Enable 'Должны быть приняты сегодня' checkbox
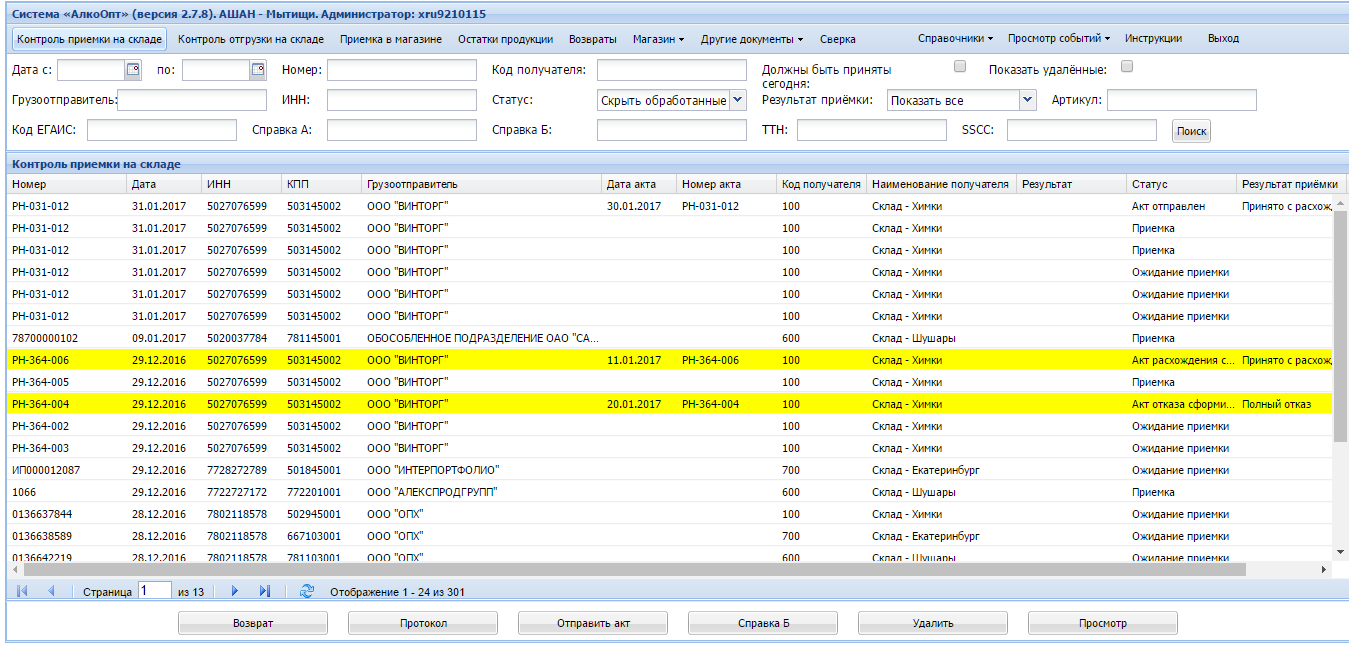The height and width of the screenshot is (645, 1349). click(x=960, y=67)
